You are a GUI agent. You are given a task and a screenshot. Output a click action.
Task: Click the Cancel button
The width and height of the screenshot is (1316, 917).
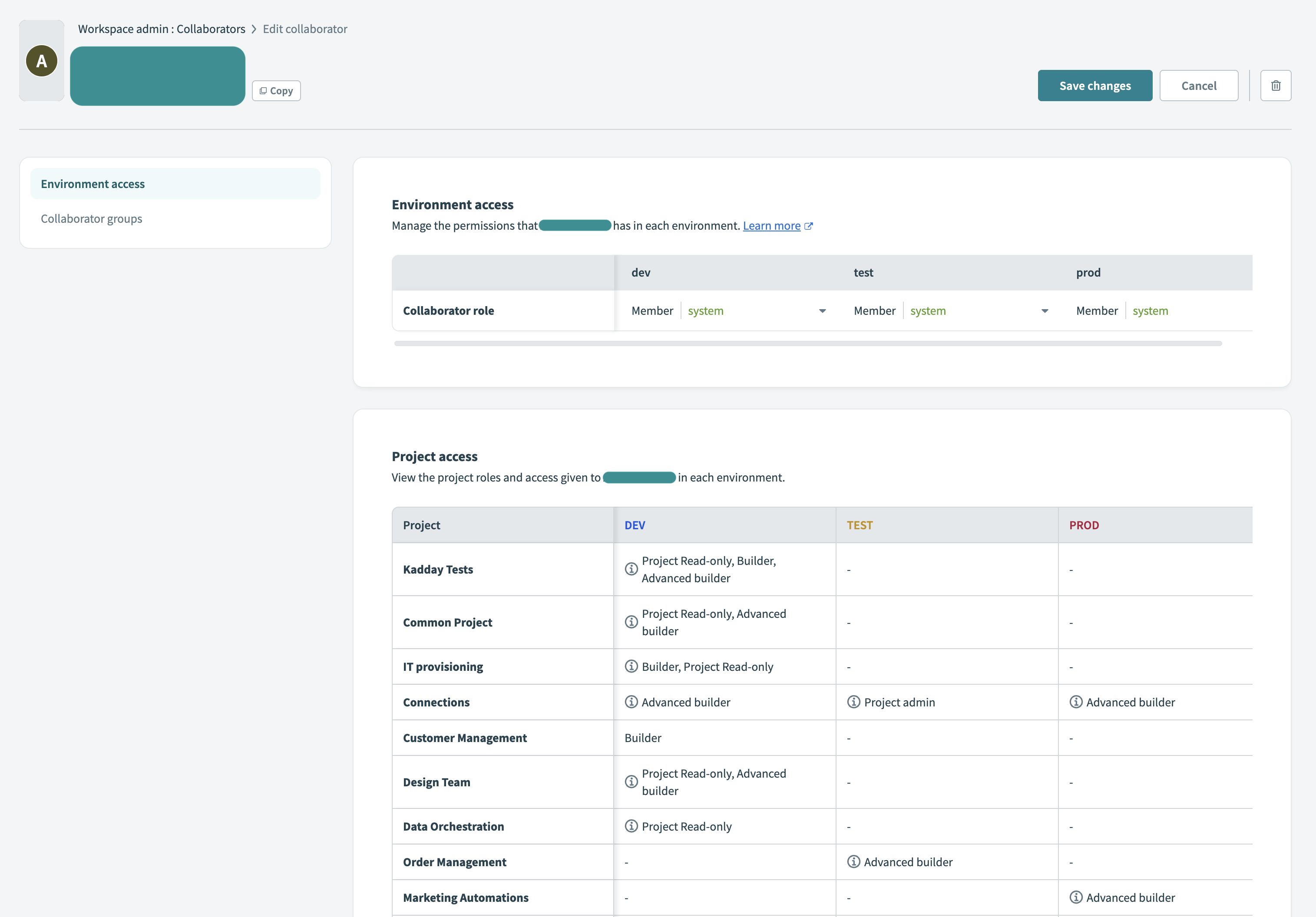tap(1198, 86)
